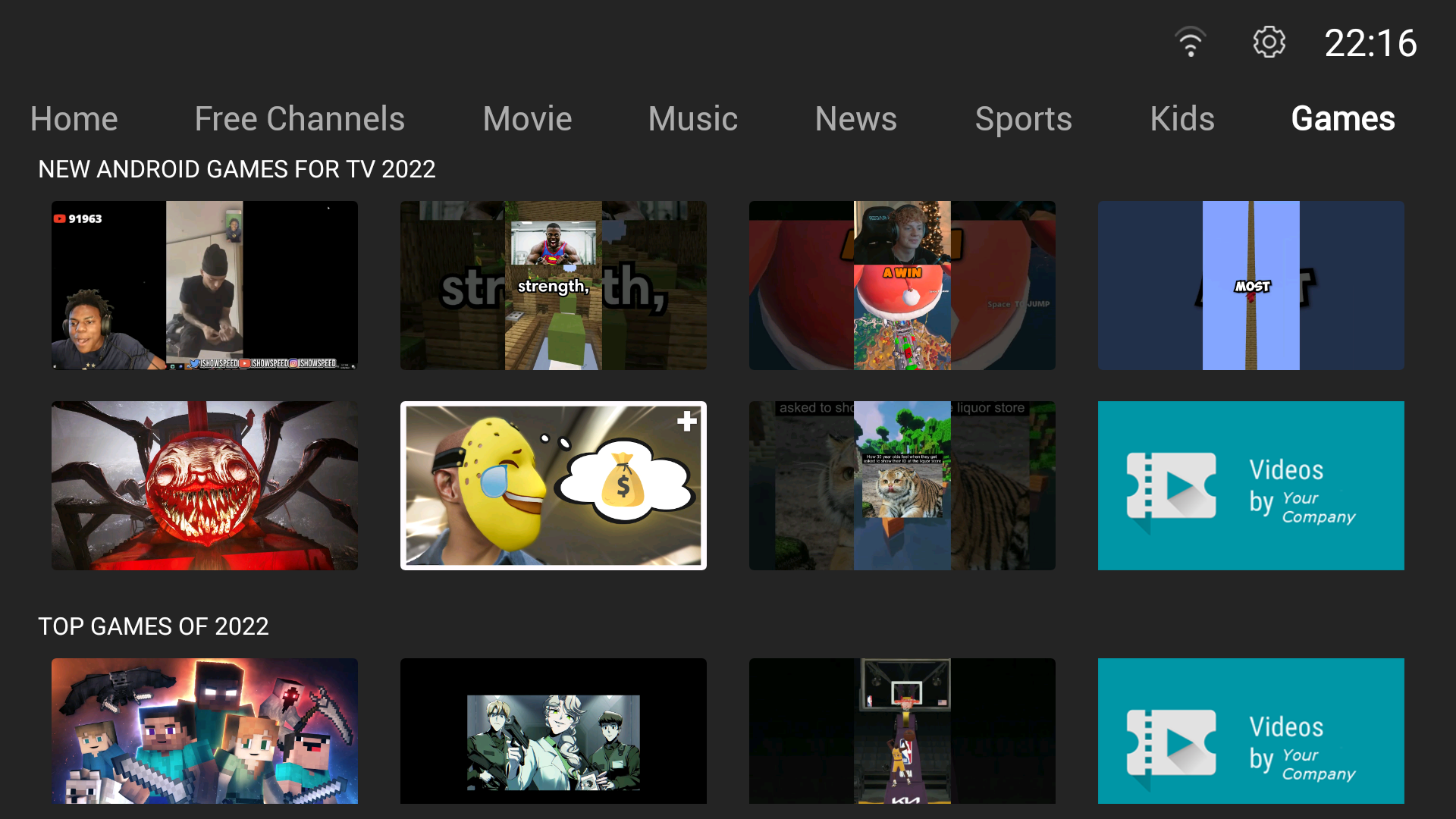Screen dimensions: 1456x819
Task: Select the Music tab
Action: point(692,119)
